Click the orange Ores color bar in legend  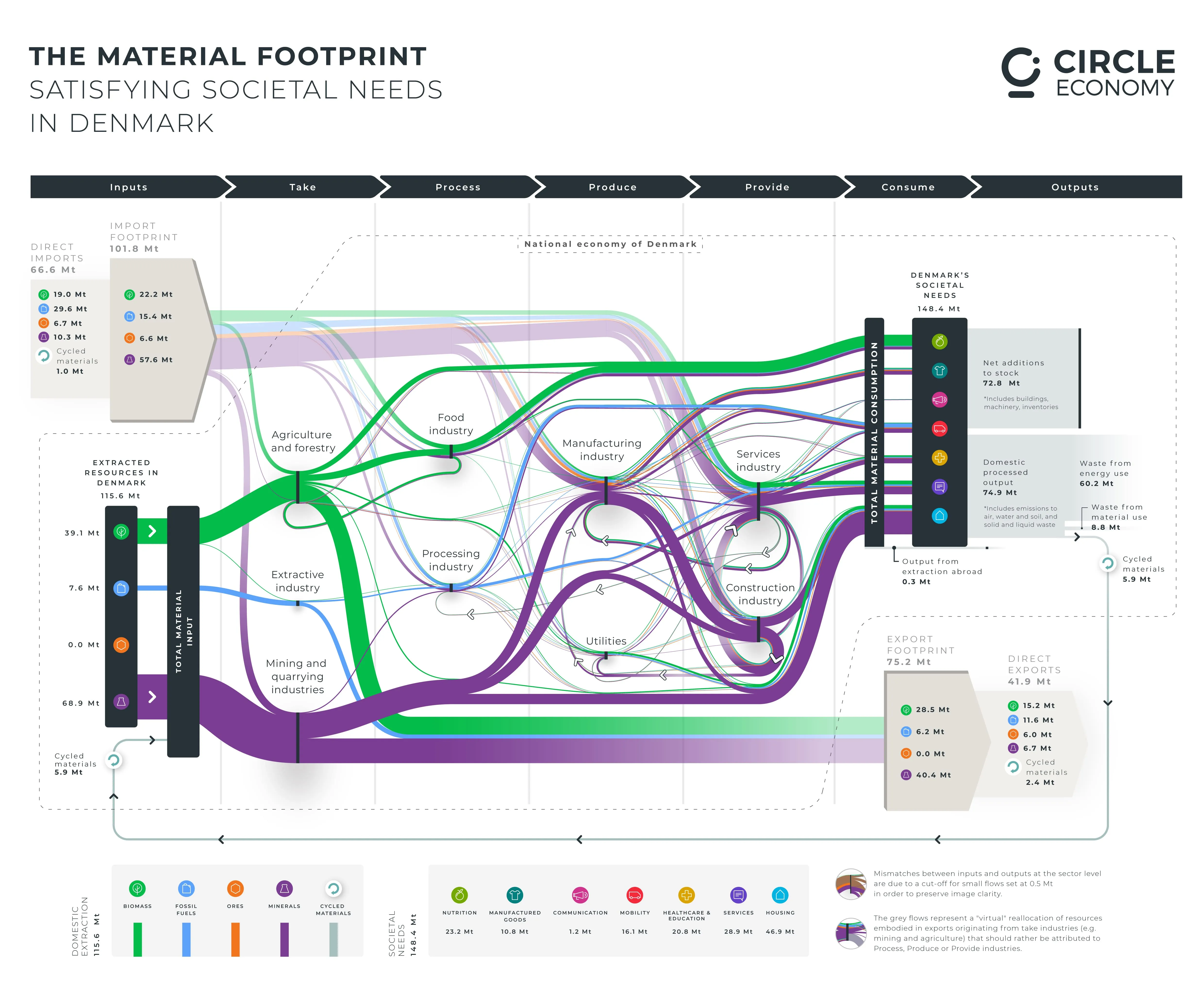click(x=235, y=939)
